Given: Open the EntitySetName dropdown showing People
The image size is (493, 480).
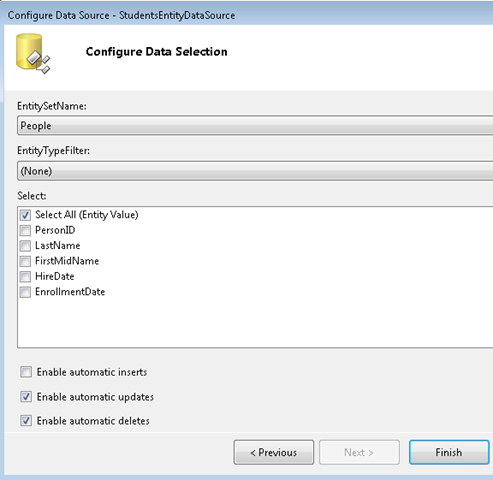Looking at the screenshot, I should point(255,126).
